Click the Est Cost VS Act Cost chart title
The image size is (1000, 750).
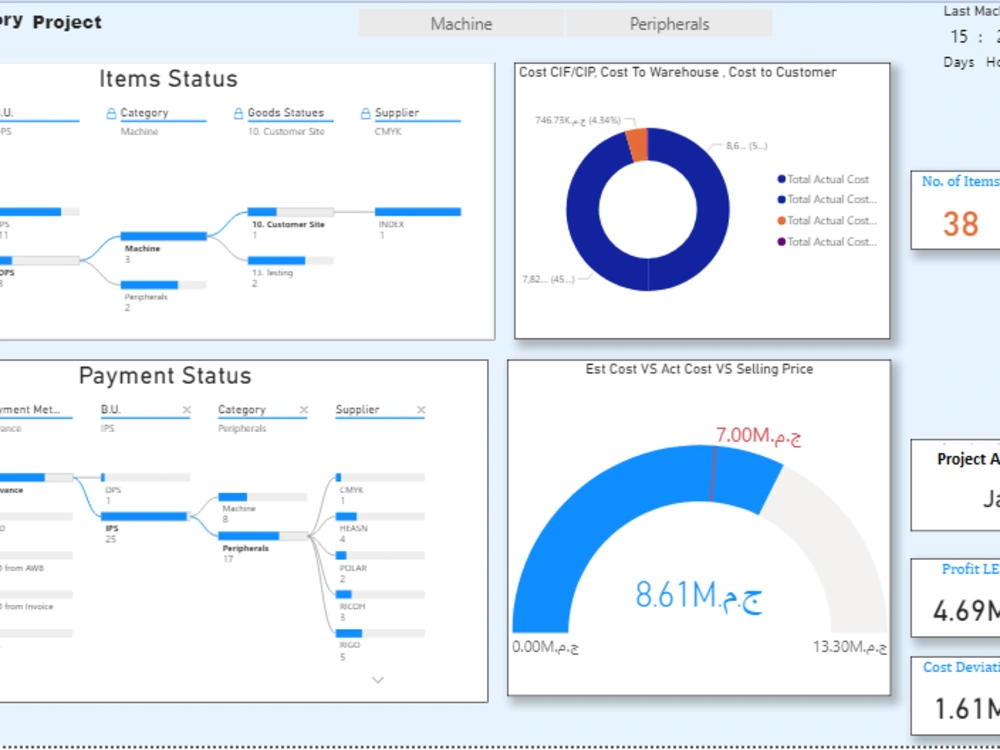coord(699,369)
